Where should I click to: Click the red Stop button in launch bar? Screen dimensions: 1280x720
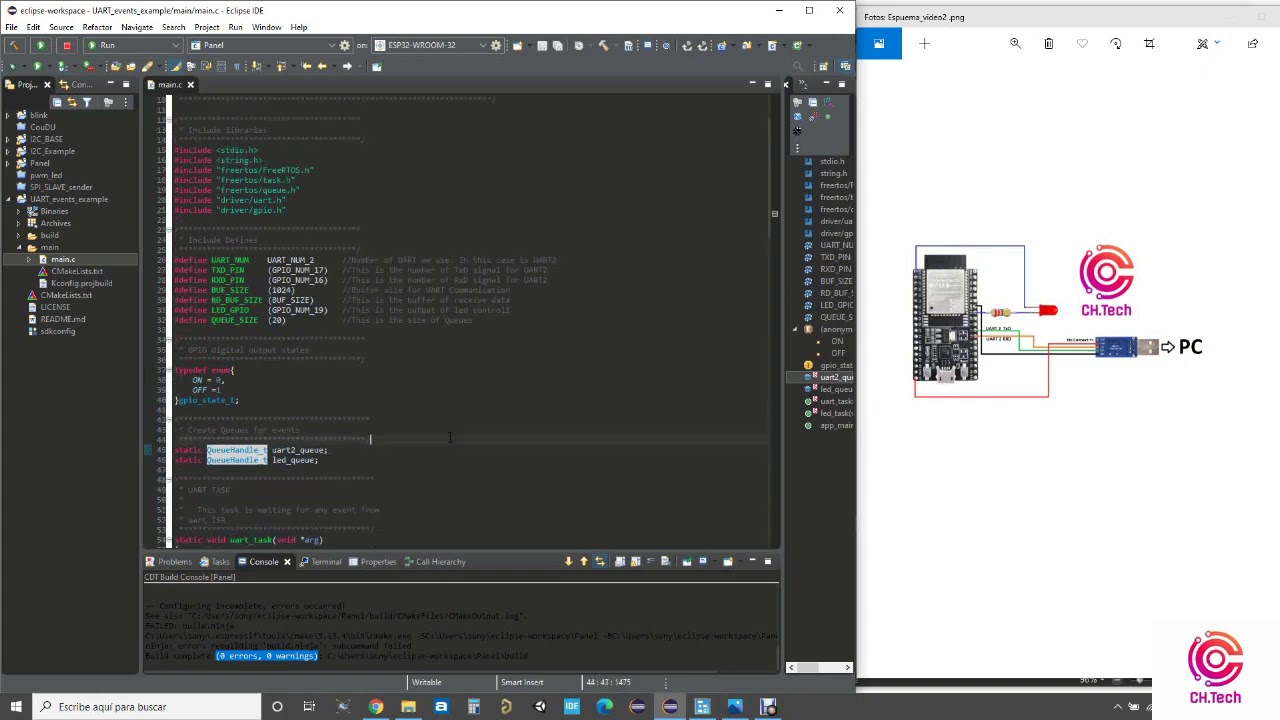[66, 45]
